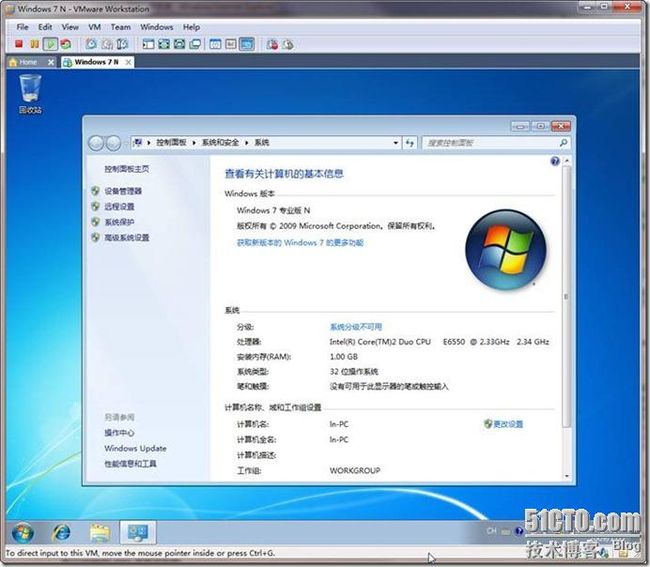Switch to the Home tab
650x567 pixels.
pos(27,62)
